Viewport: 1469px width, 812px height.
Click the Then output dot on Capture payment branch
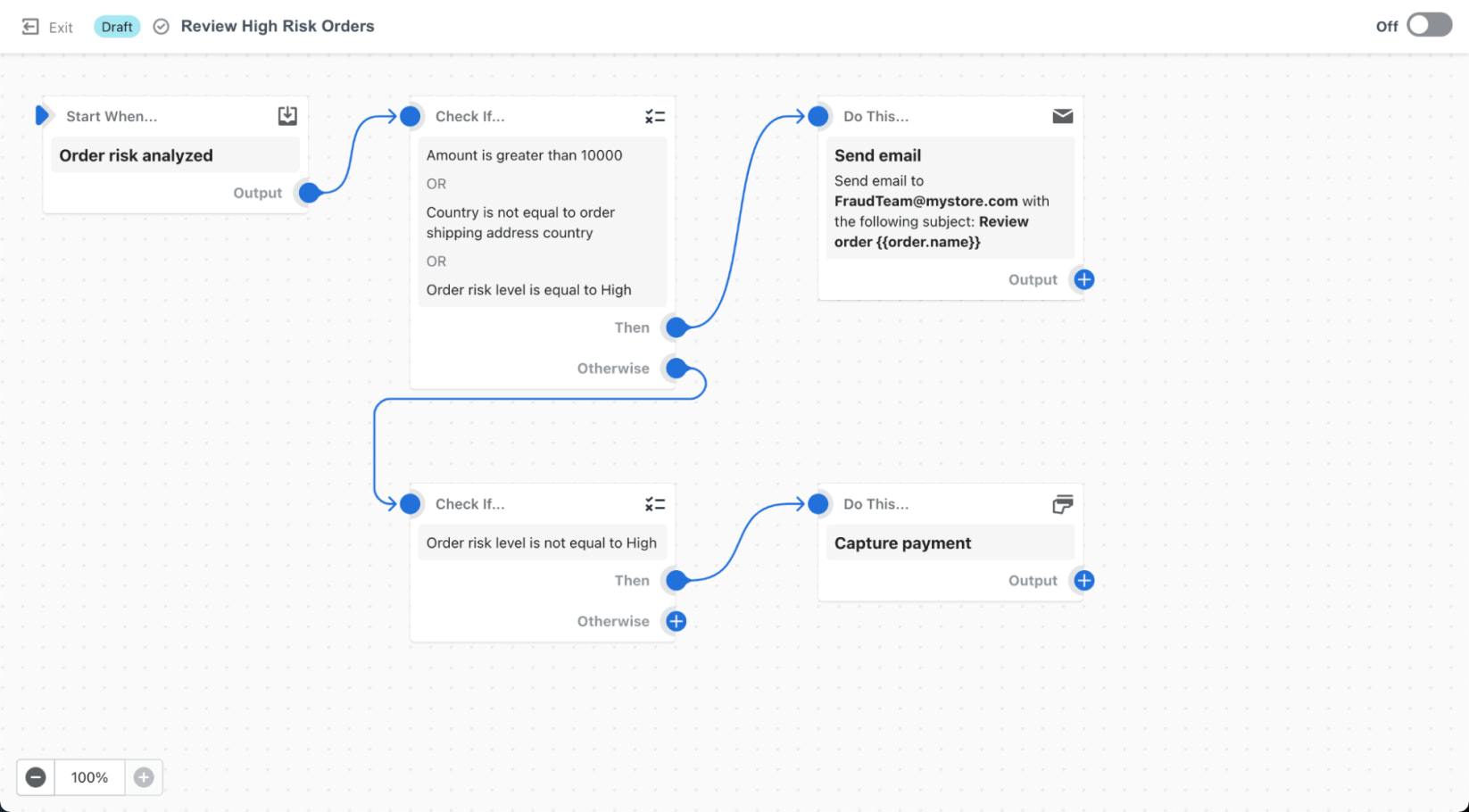pos(676,580)
